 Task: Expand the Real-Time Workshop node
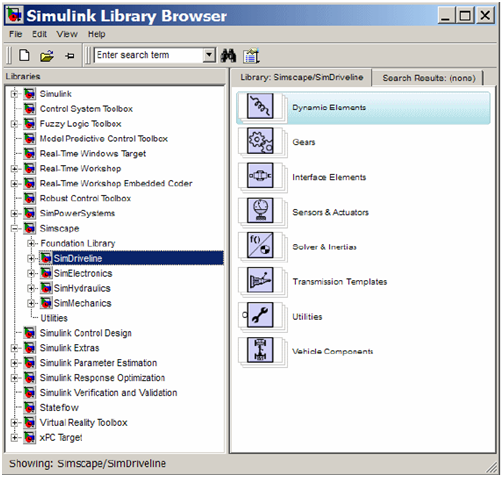[x=14, y=169]
